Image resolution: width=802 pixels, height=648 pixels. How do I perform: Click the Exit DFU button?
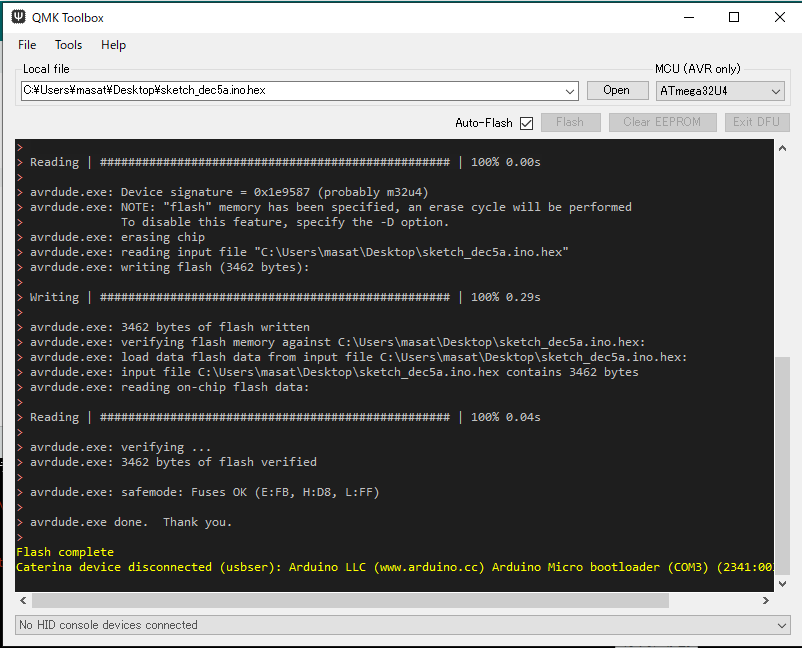(x=756, y=122)
